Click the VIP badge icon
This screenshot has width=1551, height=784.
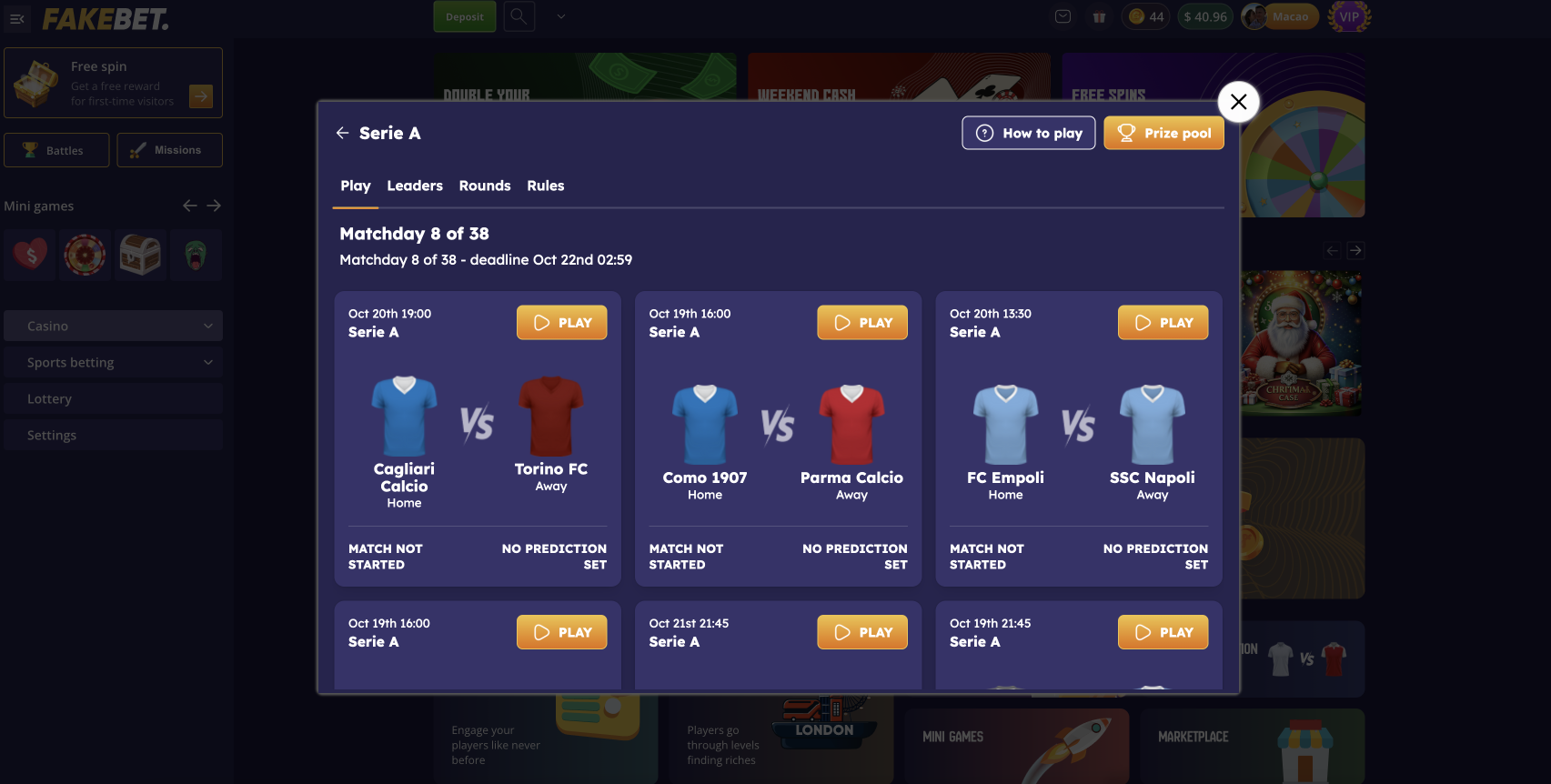tap(1349, 16)
